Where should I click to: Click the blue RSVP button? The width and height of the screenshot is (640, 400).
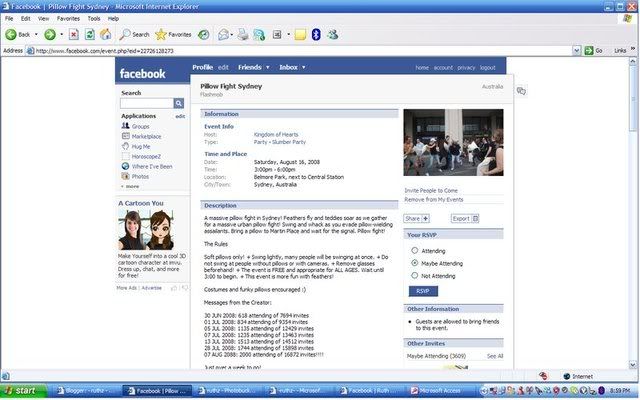tap(423, 291)
